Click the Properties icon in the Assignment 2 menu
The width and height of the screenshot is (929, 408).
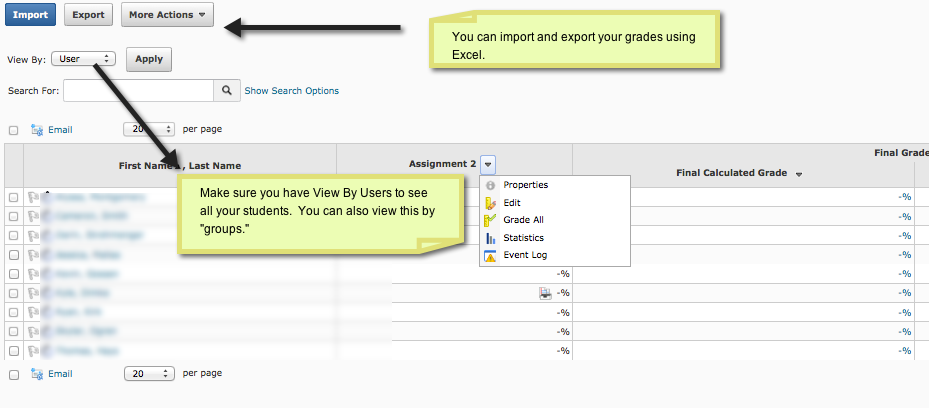[490, 185]
